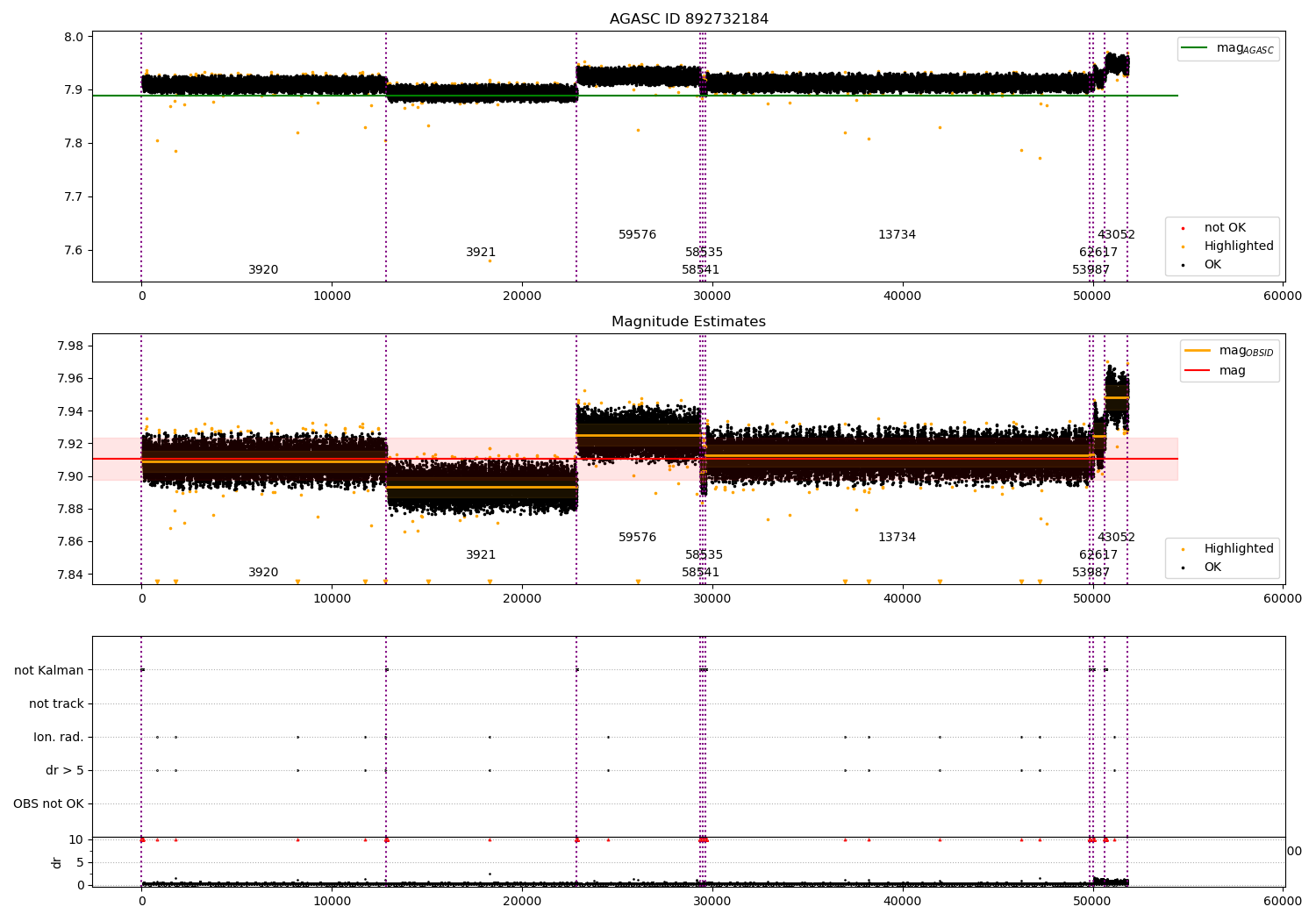This screenshot has width=1316, height=921.
Task: Click y-axis tick label 7.8
Action: click(75, 144)
